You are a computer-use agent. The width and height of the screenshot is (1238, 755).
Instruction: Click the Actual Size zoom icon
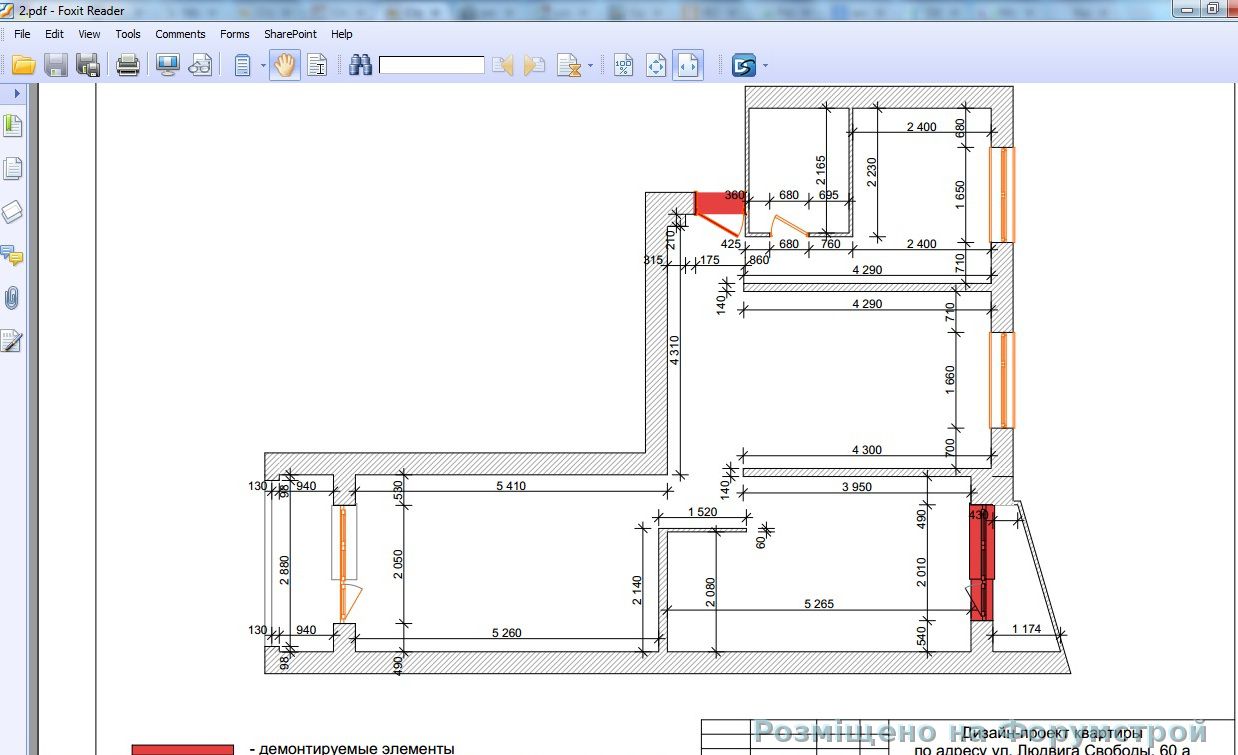[x=623, y=66]
